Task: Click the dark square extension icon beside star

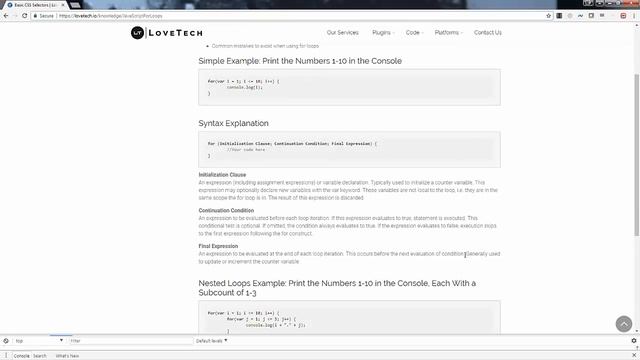Action: click(559, 16)
